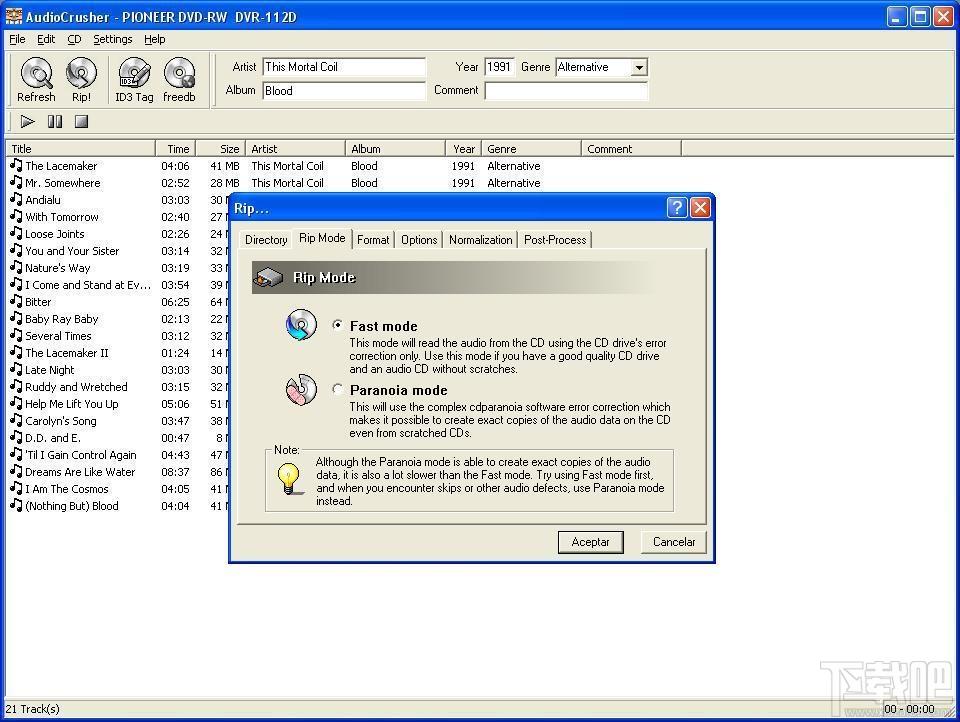Click note icon beside (Nothing But) Blood
960x722 pixels.
pyautogui.click(x=17, y=506)
